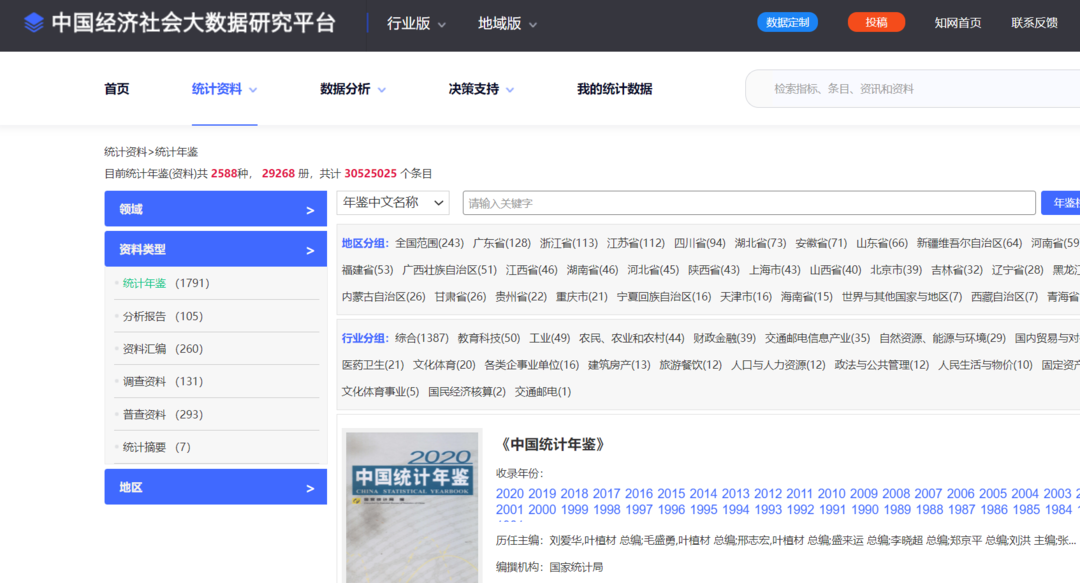Open the 2020 中国统计年鉴 cover thumbnail

(x=412, y=507)
